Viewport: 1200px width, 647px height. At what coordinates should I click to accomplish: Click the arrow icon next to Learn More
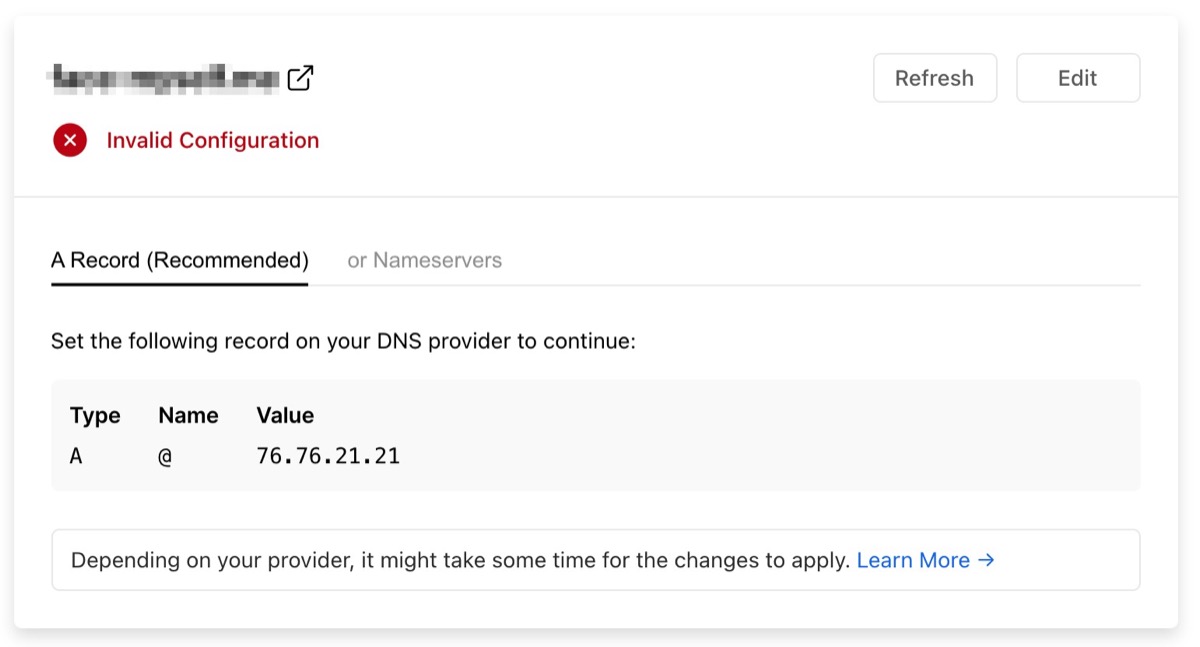click(x=987, y=560)
